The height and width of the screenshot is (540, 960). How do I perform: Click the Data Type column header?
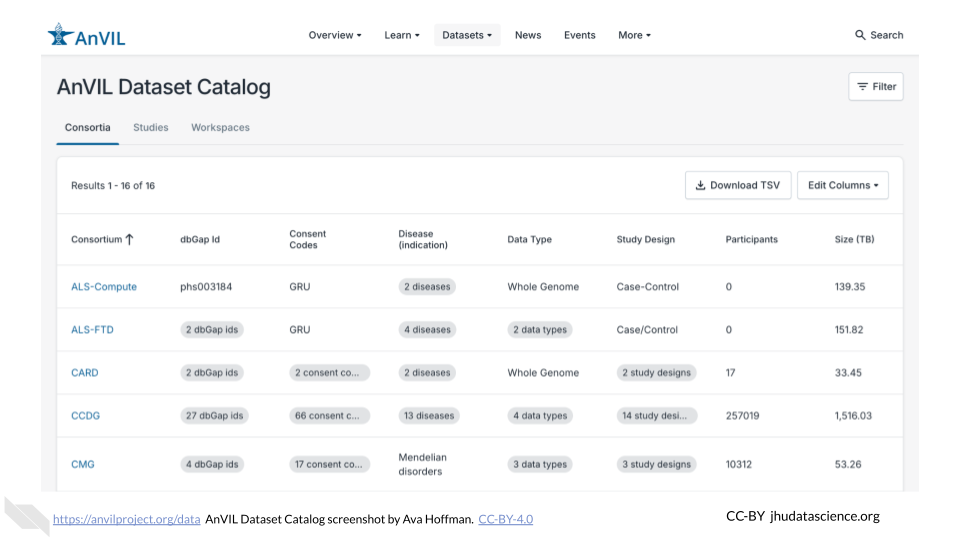point(530,239)
